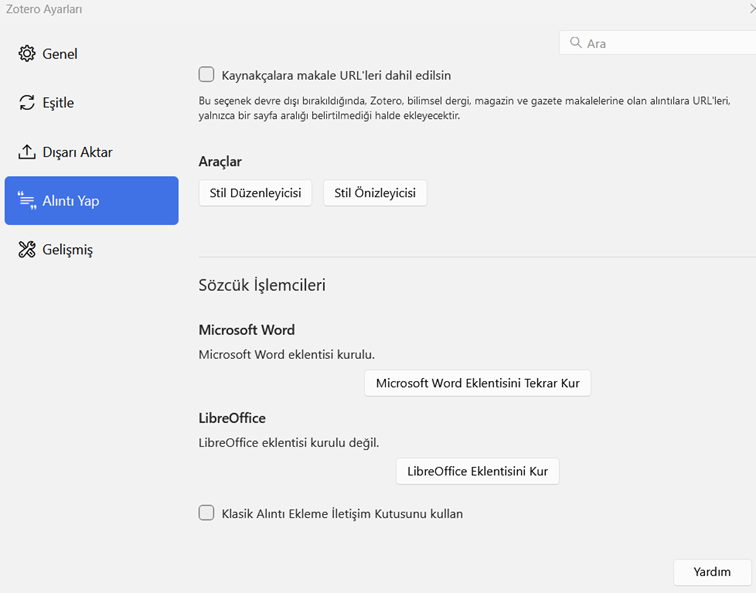This screenshot has height=593, width=756.
Task: Click the export icon beside Dışarı Aktar
Action: [x=27, y=152]
